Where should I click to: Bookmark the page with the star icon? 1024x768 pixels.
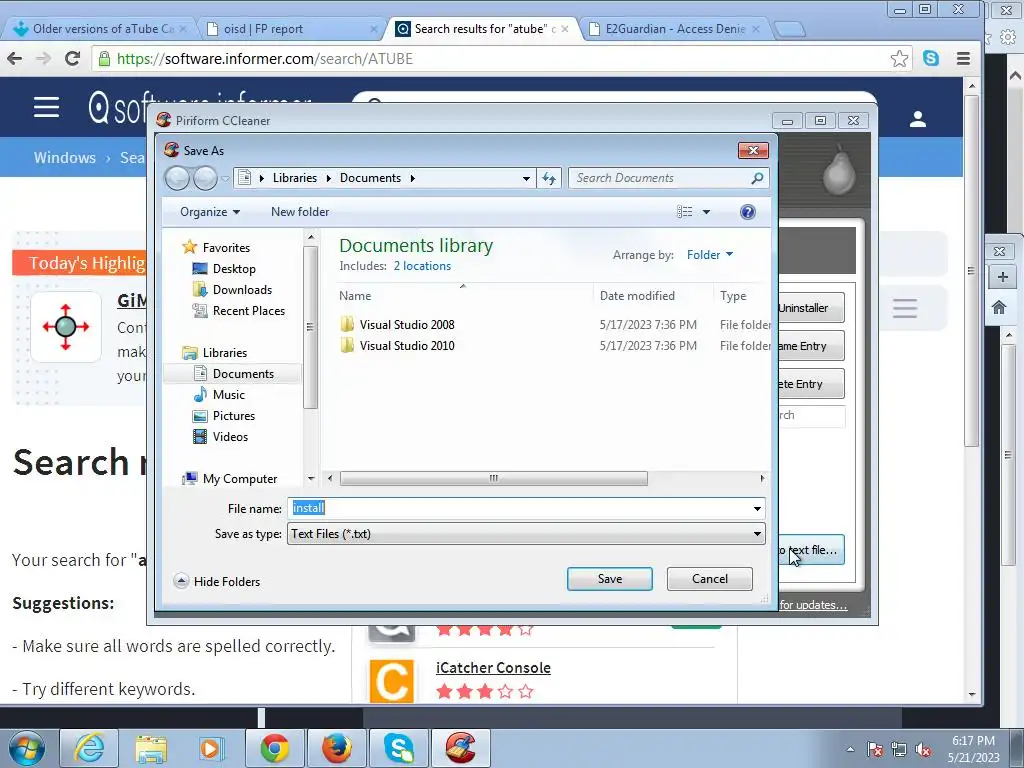click(899, 59)
